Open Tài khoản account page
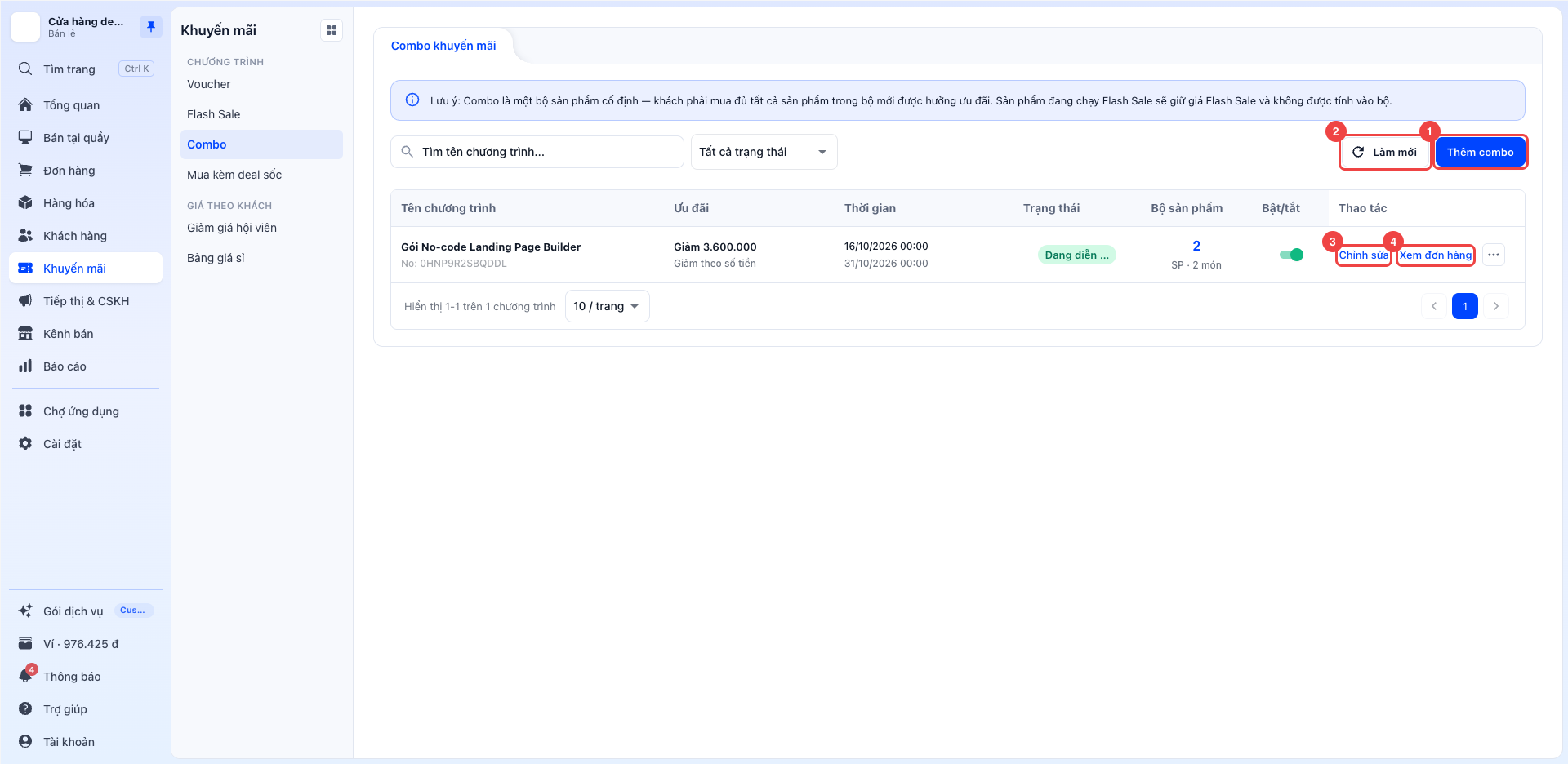Image resolution: width=1568 pixels, height=764 pixels. click(86, 742)
